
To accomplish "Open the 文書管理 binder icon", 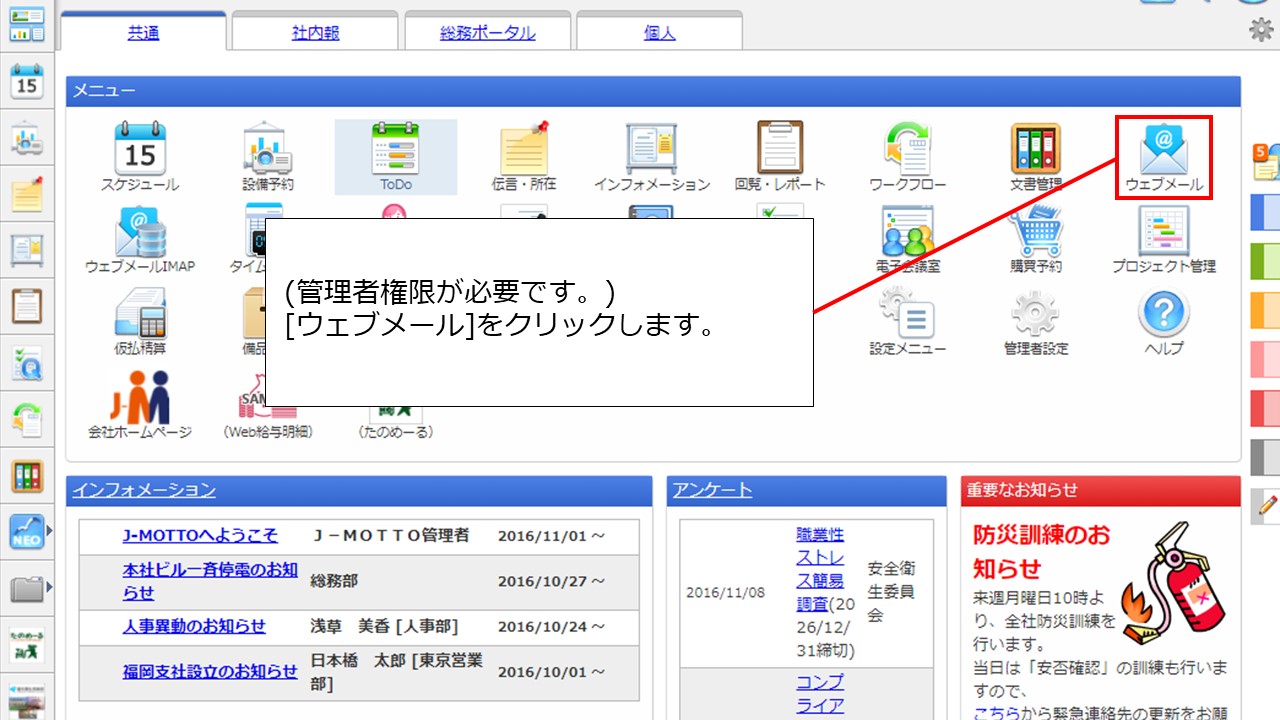I will [x=1035, y=155].
